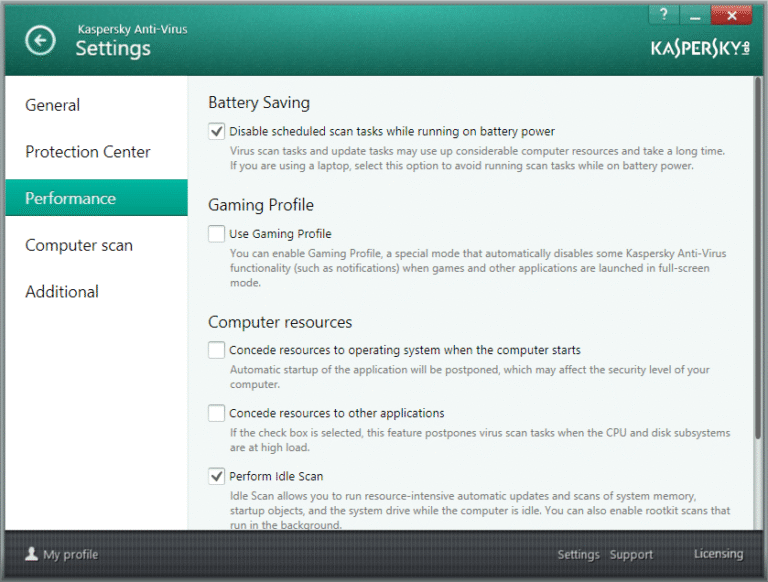Click the Settings link in footer
This screenshot has height=582, width=768.
click(578, 555)
